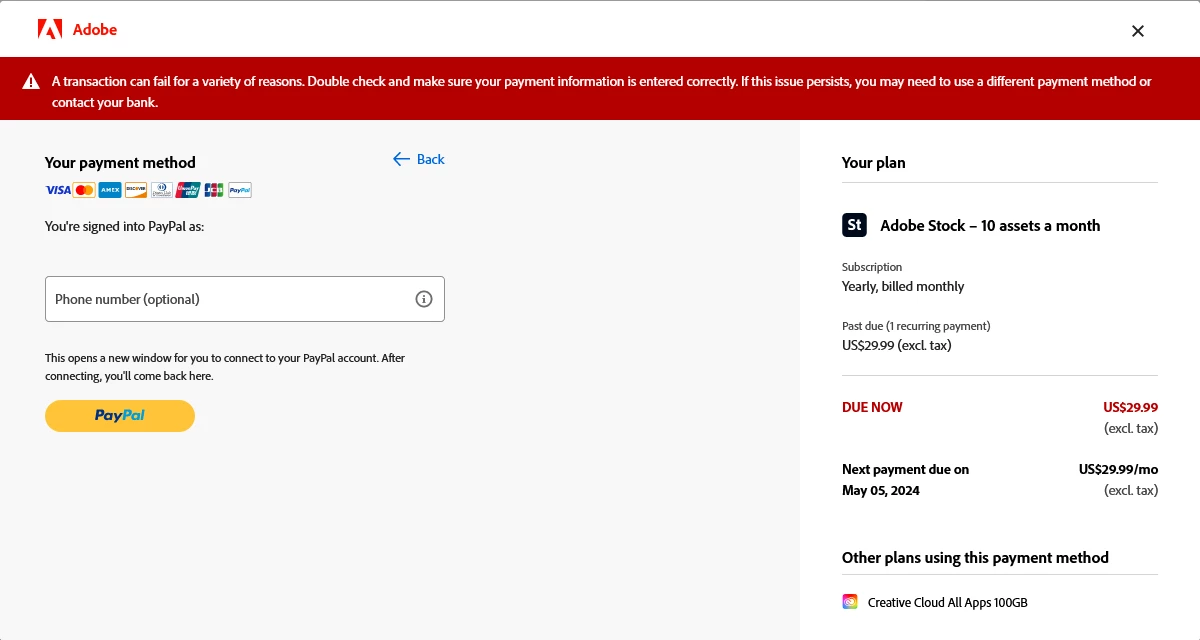Image resolution: width=1200 pixels, height=640 pixels.
Task: Click the Adobe logo icon
Action: tap(50, 30)
